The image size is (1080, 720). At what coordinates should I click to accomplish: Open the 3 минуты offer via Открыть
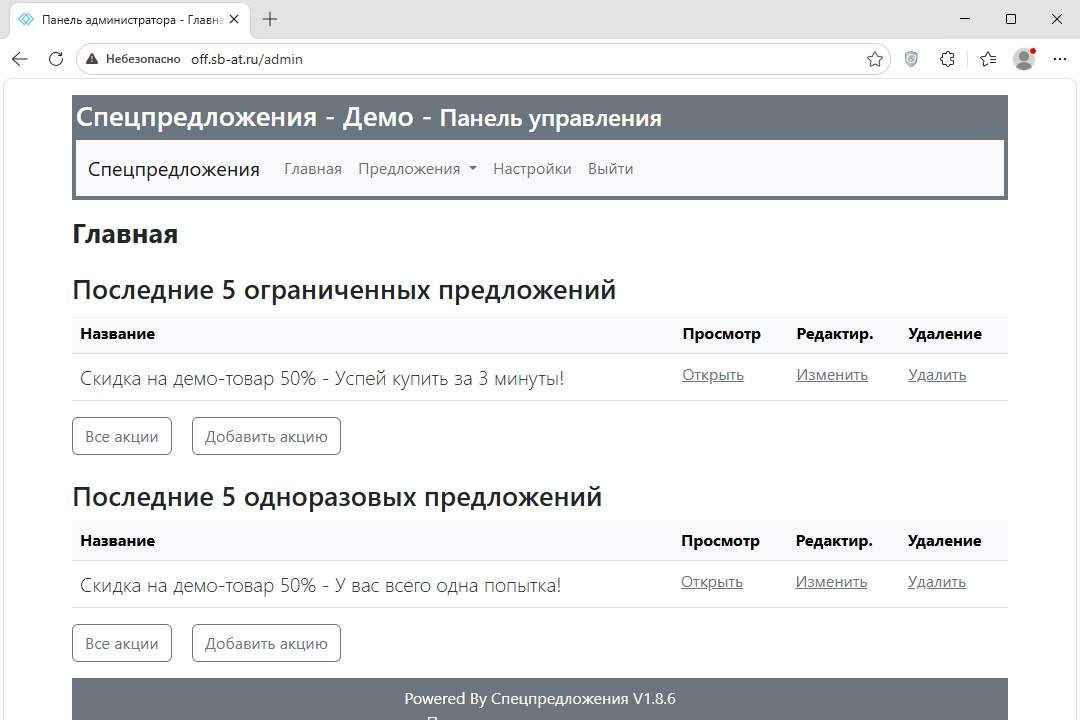pyautogui.click(x=713, y=375)
